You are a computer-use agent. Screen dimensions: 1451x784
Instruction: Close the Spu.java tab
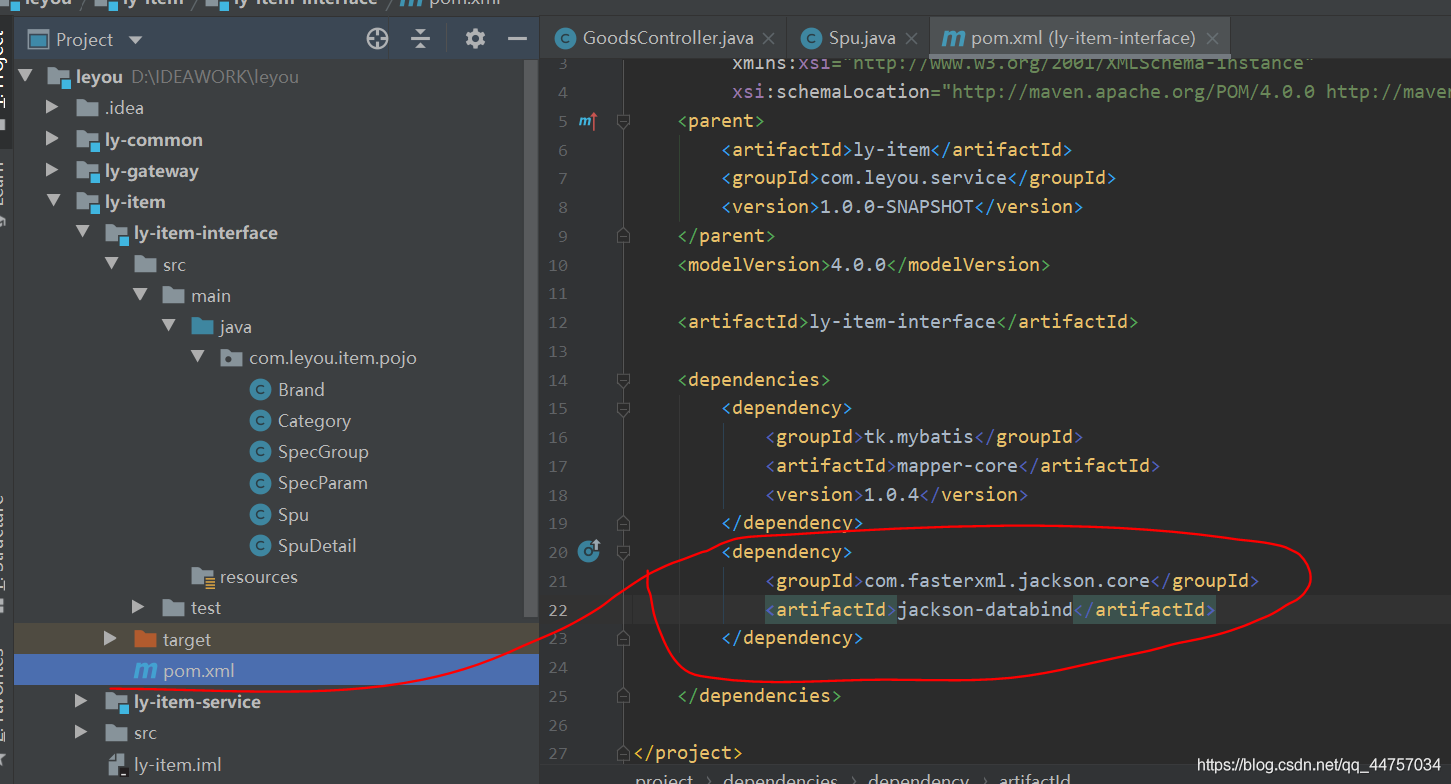[910, 39]
